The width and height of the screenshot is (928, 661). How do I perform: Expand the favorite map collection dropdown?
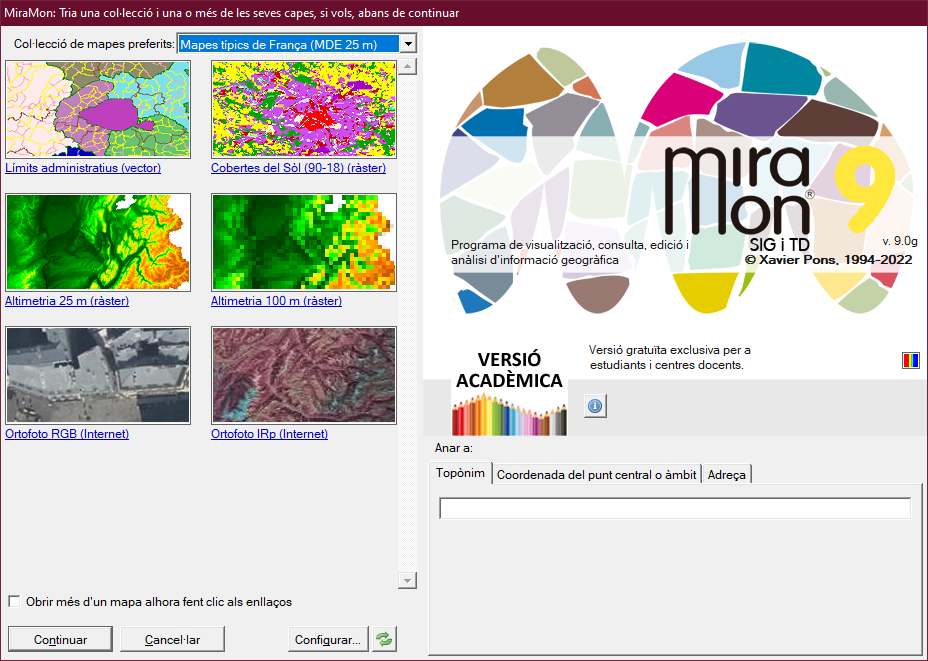click(x=408, y=44)
